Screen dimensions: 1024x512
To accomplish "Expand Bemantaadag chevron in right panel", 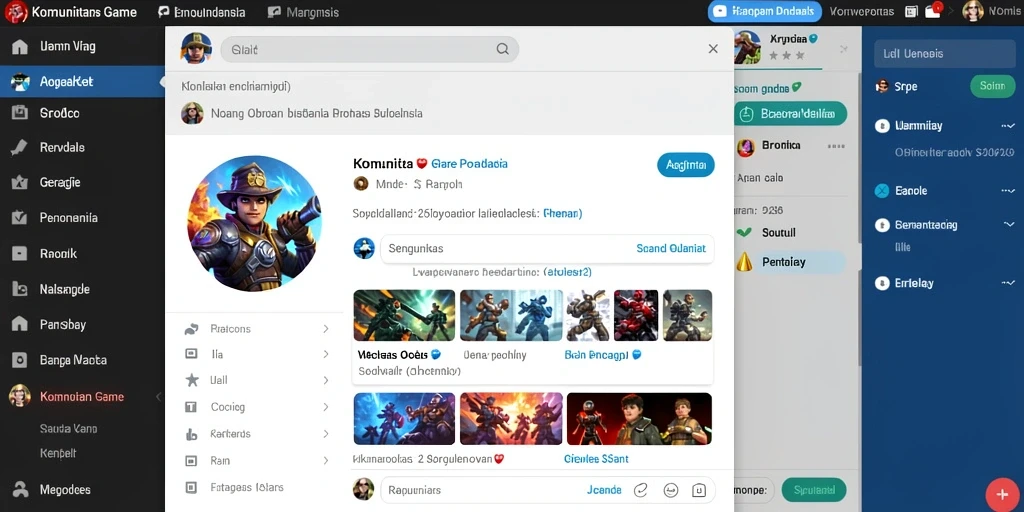I will pos(1008,225).
